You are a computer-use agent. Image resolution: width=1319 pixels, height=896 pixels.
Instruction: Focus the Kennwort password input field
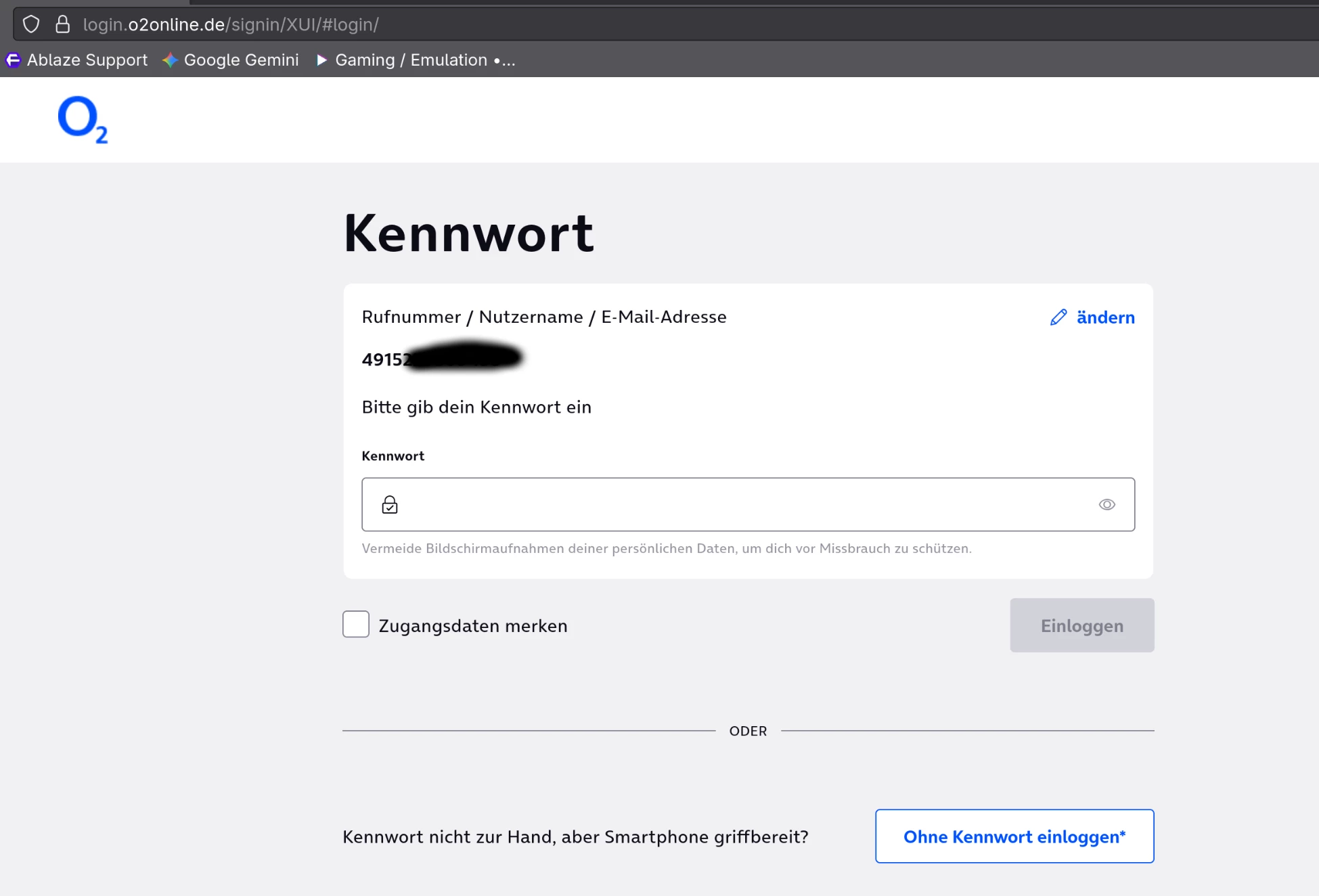tap(744, 505)
